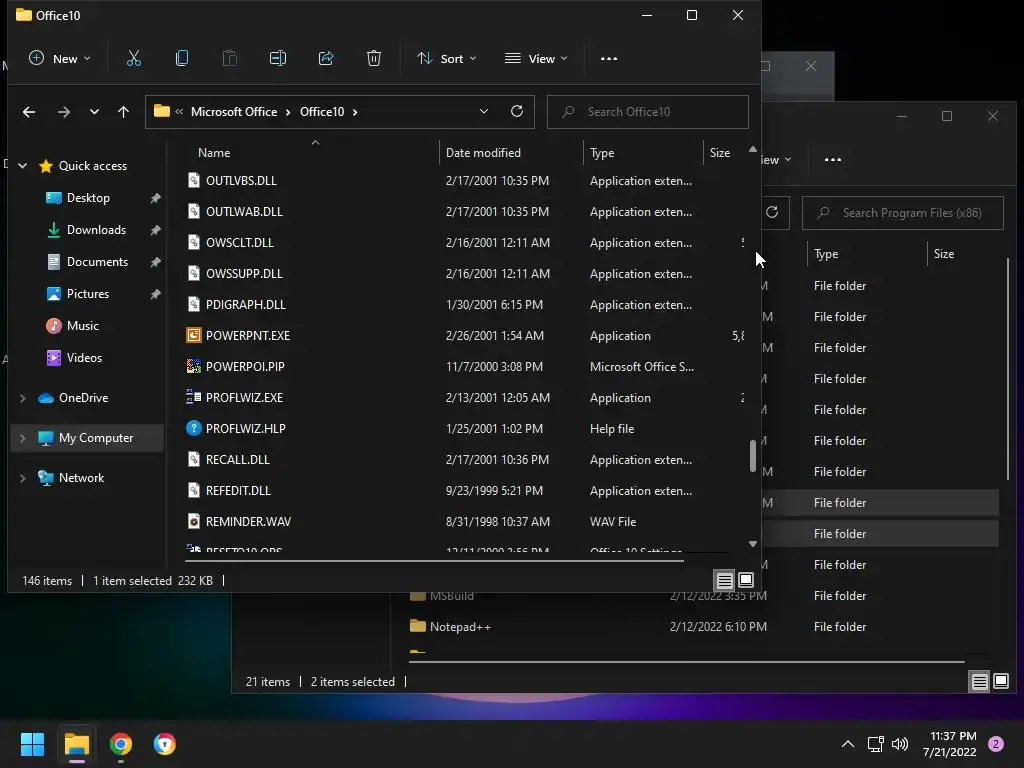The height and width of the screenshot is (768, 1024).
Task: Click the Copy icon in the toolbar
Action: 182,58
